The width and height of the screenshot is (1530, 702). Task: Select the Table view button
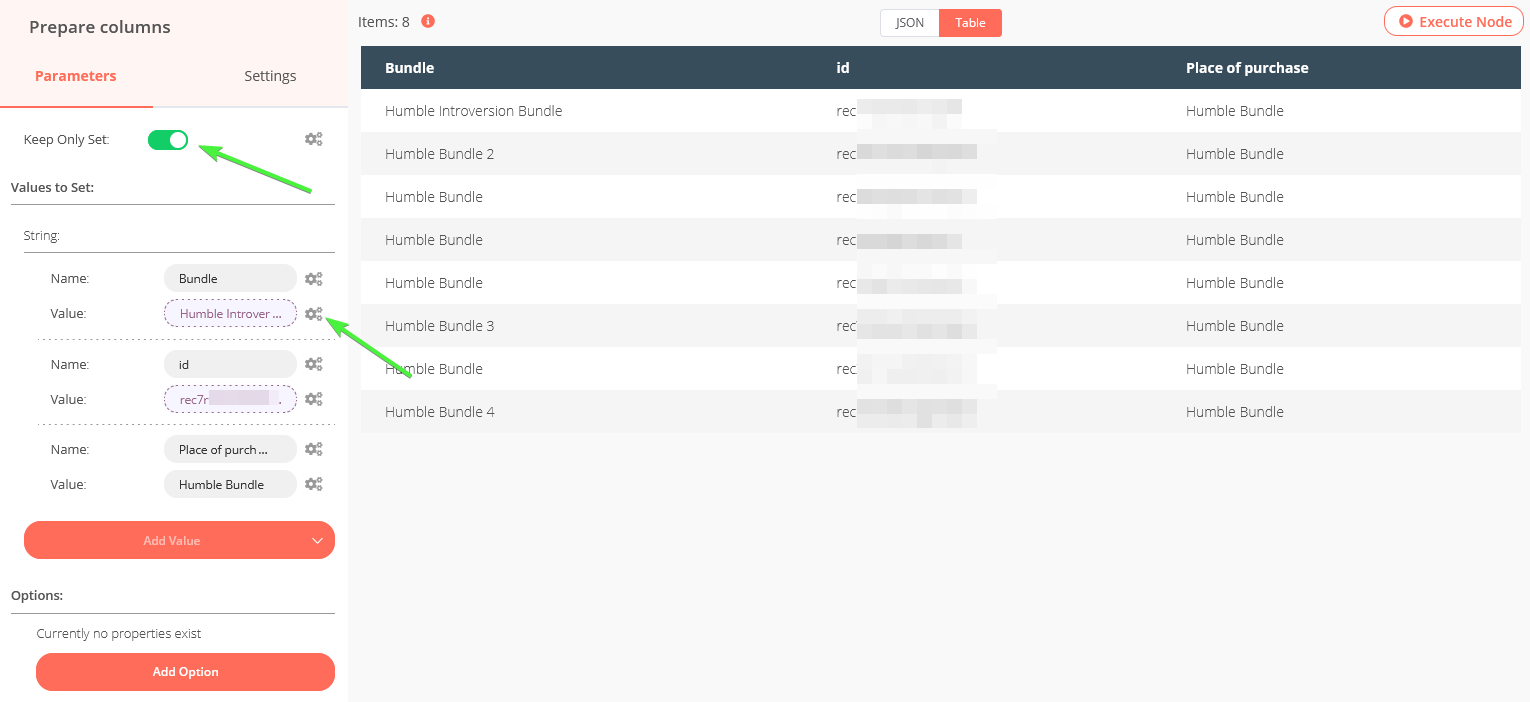point(970,23)
